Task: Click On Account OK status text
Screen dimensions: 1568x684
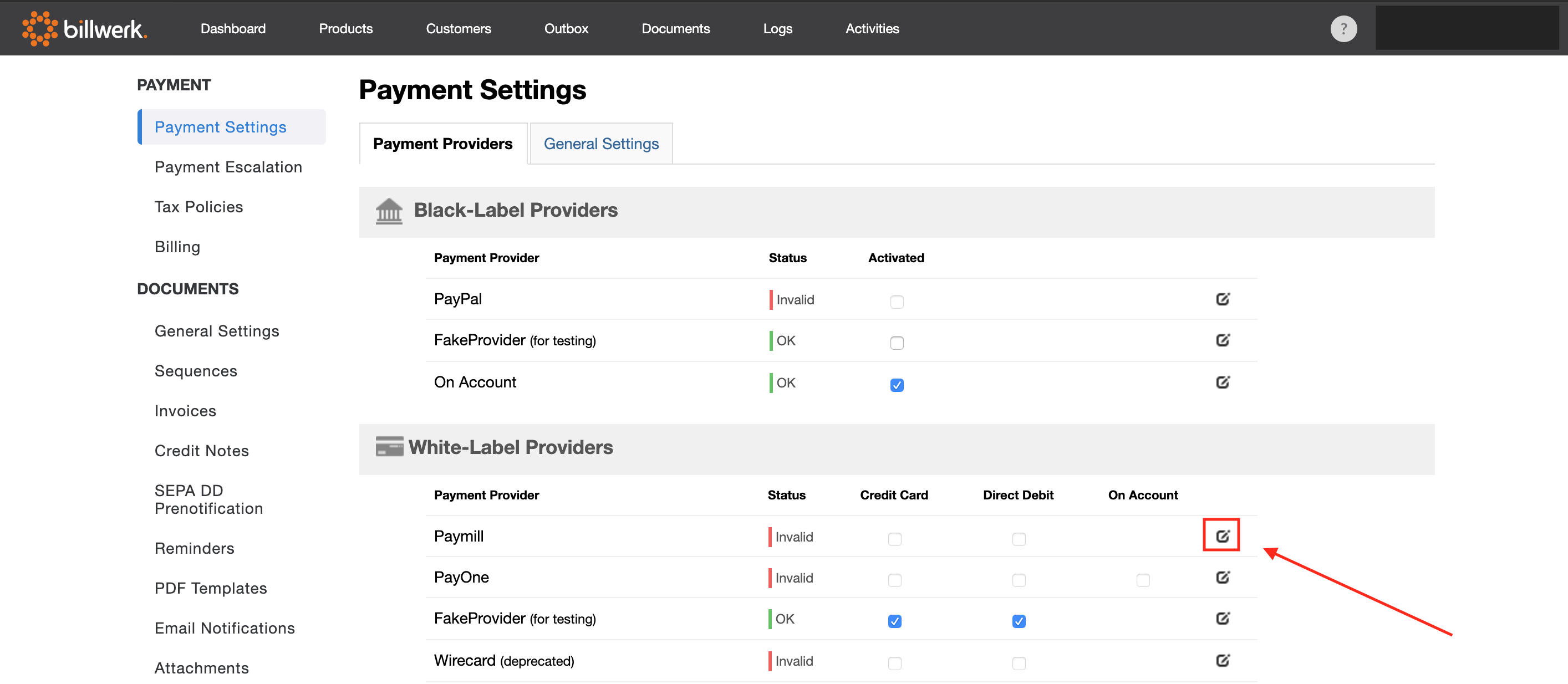Action: (786, 383)
